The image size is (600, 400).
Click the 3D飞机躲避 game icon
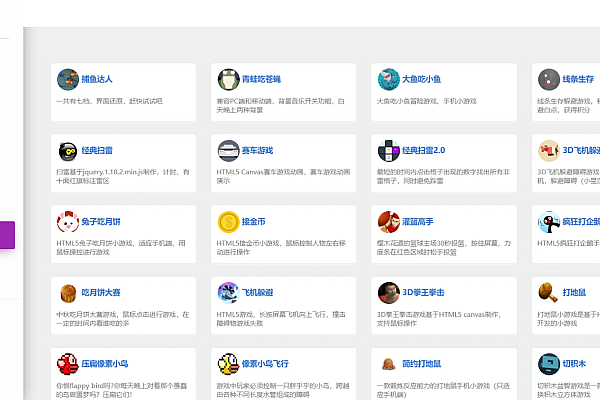pos(549,150)
